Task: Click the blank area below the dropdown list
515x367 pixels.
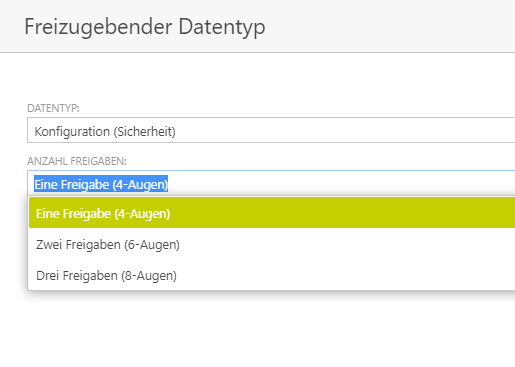Action: (x=257, y=328)
